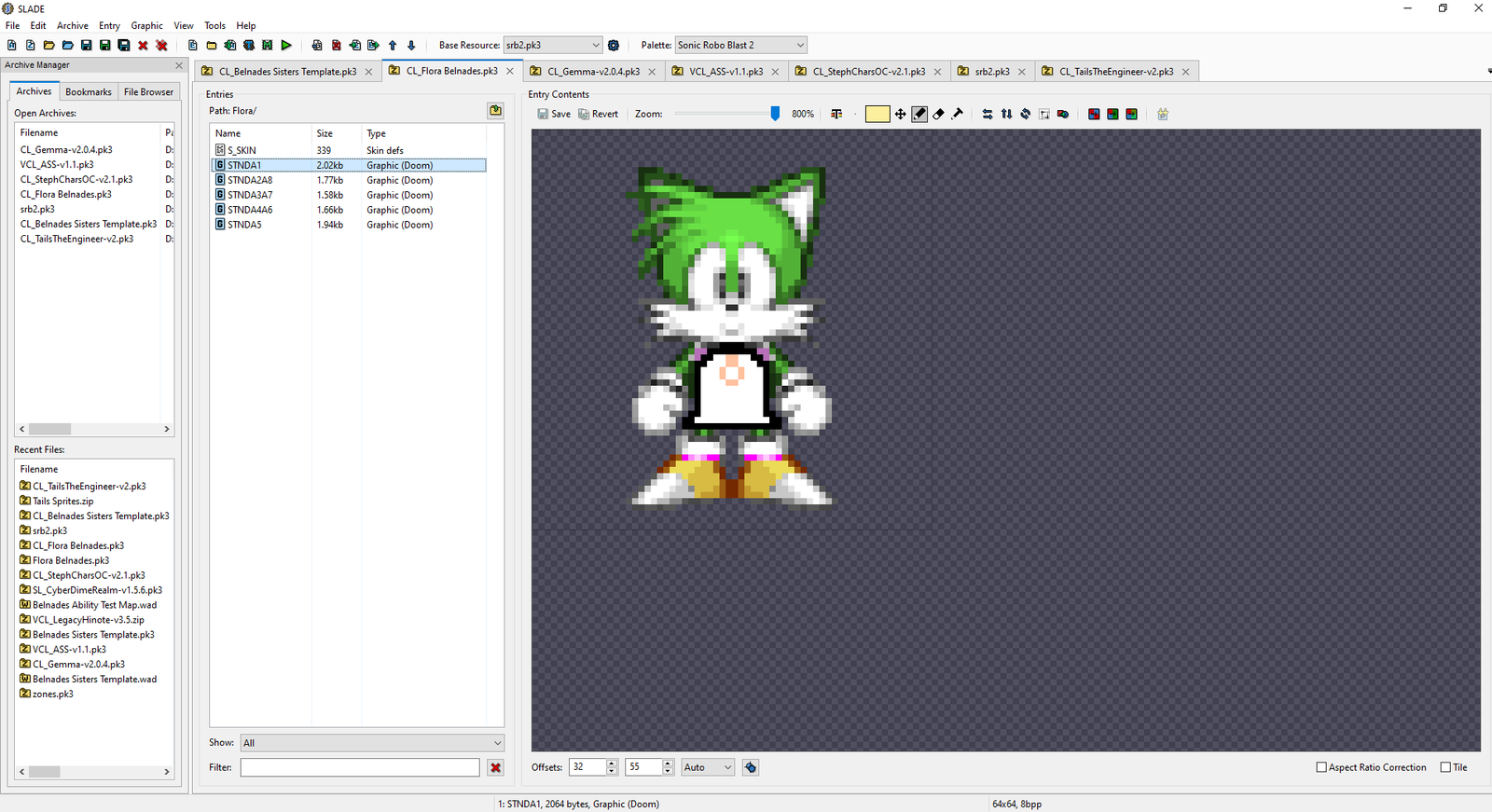Click the Save As toolbar icon

pos(104,45)
